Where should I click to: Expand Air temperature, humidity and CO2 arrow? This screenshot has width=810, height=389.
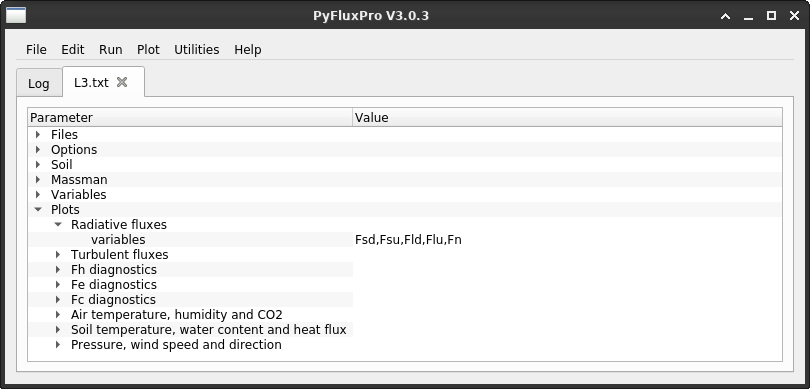coord(58,315)
